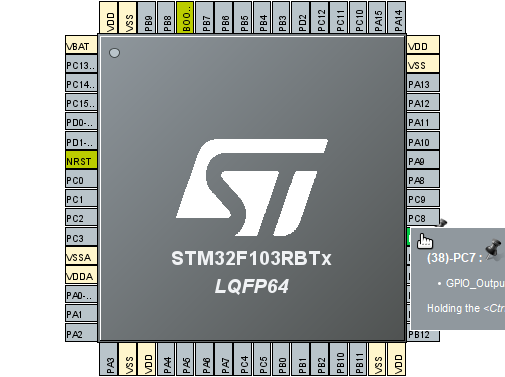Viewport: 505px width, 377px height.
Task: Select the PC13 pin on the chip
Action: pyautogui.click(x=81, y=64)
